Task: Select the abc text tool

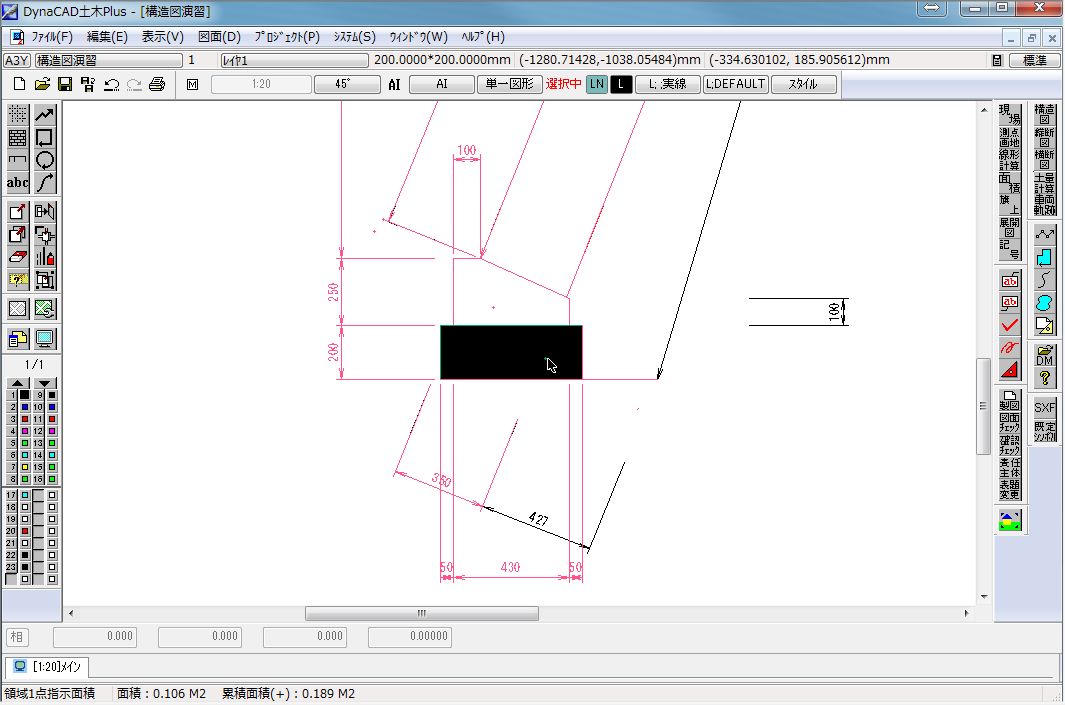Action: click(x=18, y=183)
